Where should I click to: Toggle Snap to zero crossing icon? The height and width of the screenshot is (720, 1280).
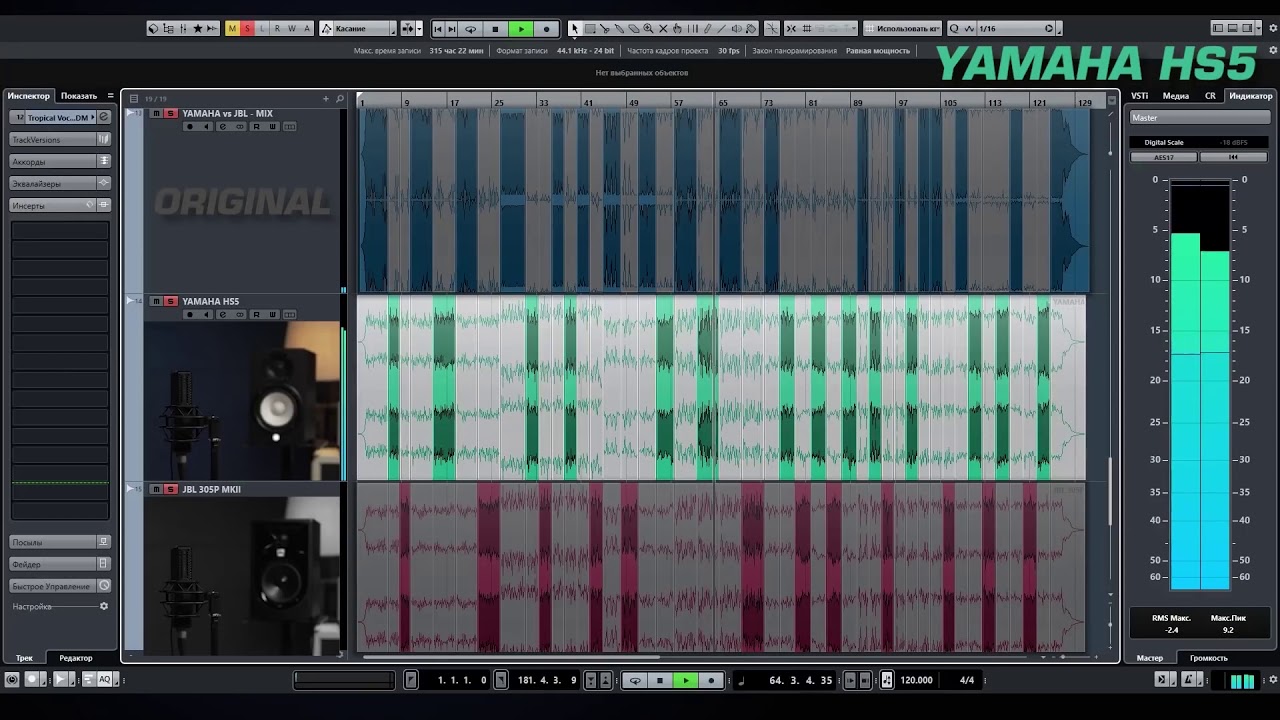coord(771,29)
